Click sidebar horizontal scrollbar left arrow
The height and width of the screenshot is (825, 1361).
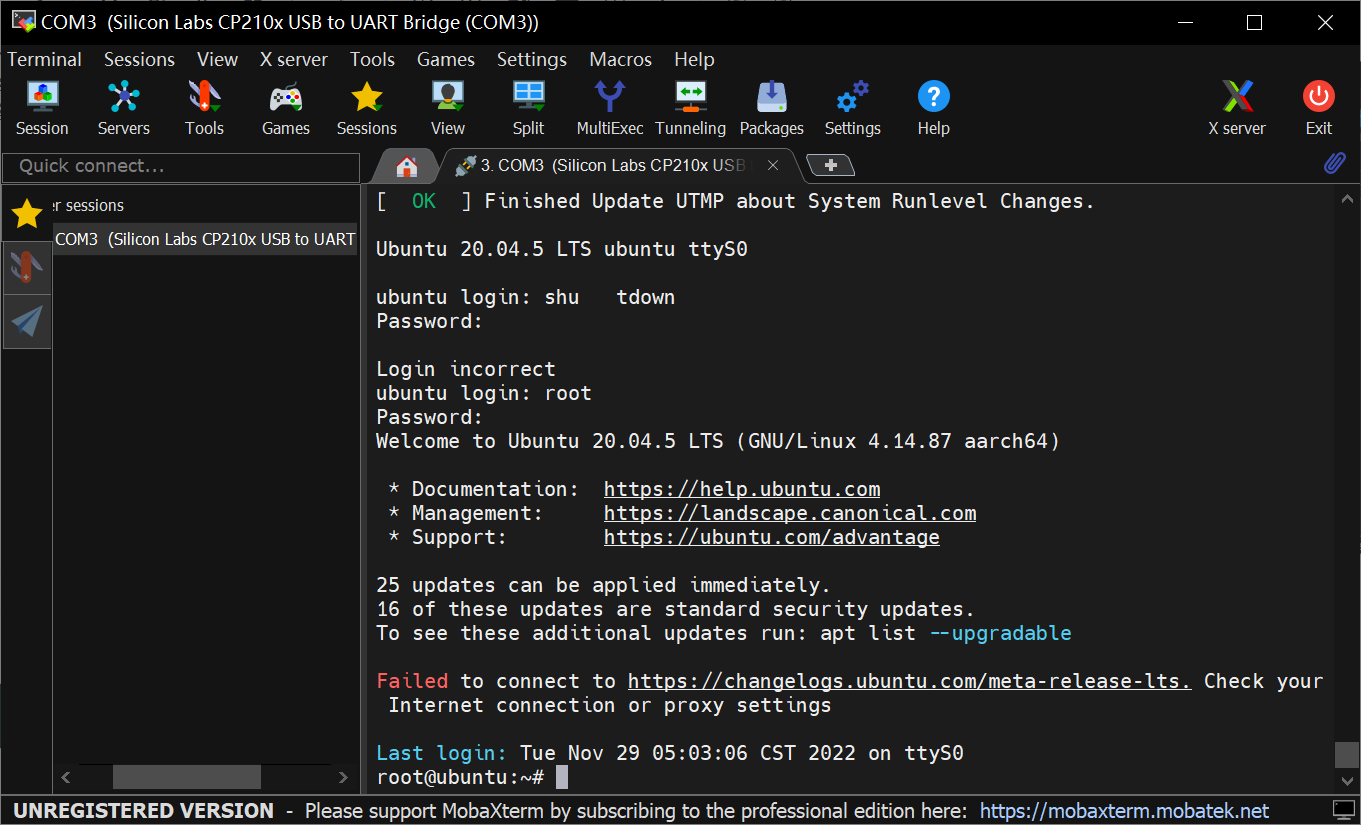[x=66, y=777]
